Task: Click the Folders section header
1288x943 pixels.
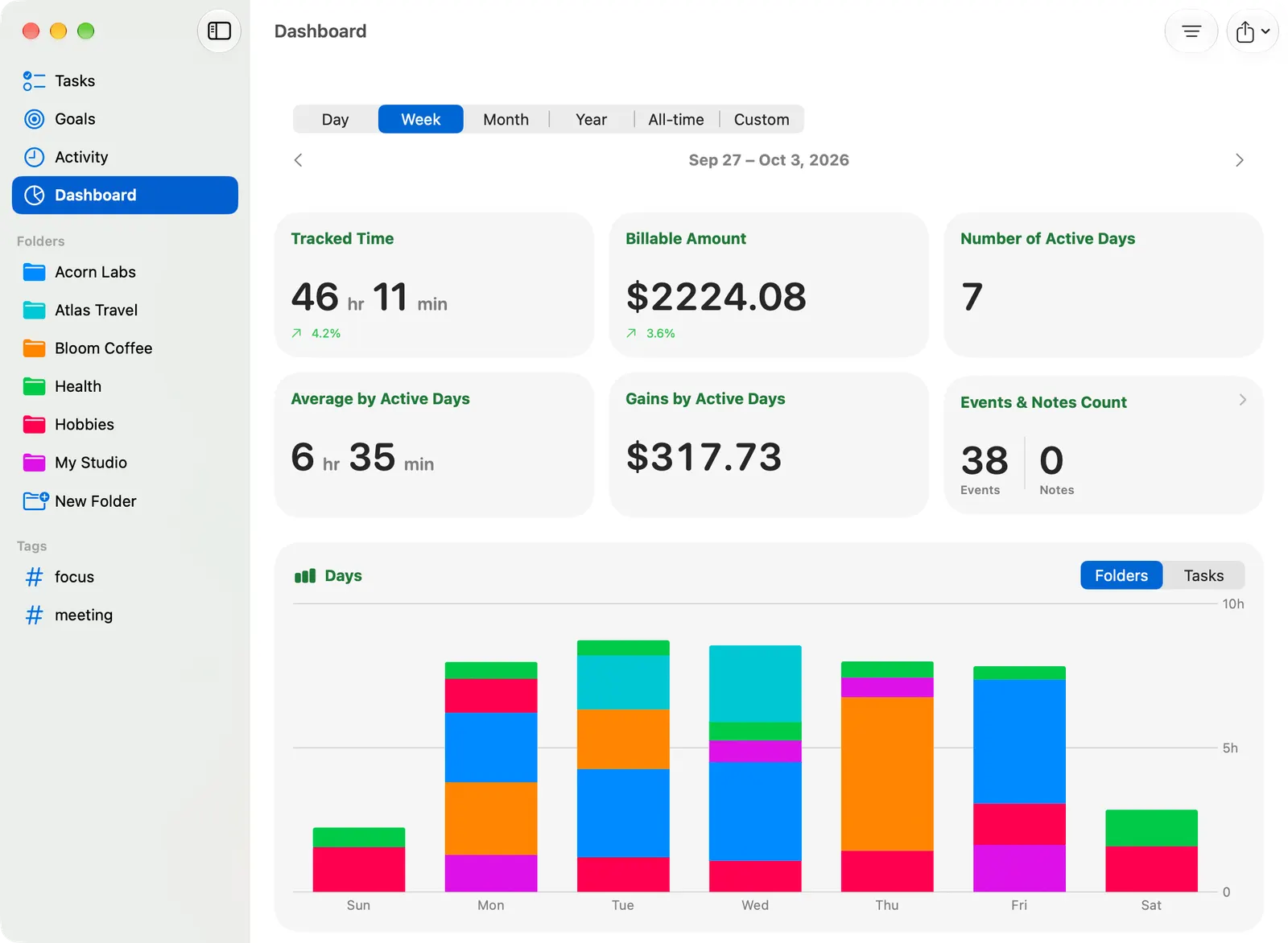Action: (x=41, y=241)
